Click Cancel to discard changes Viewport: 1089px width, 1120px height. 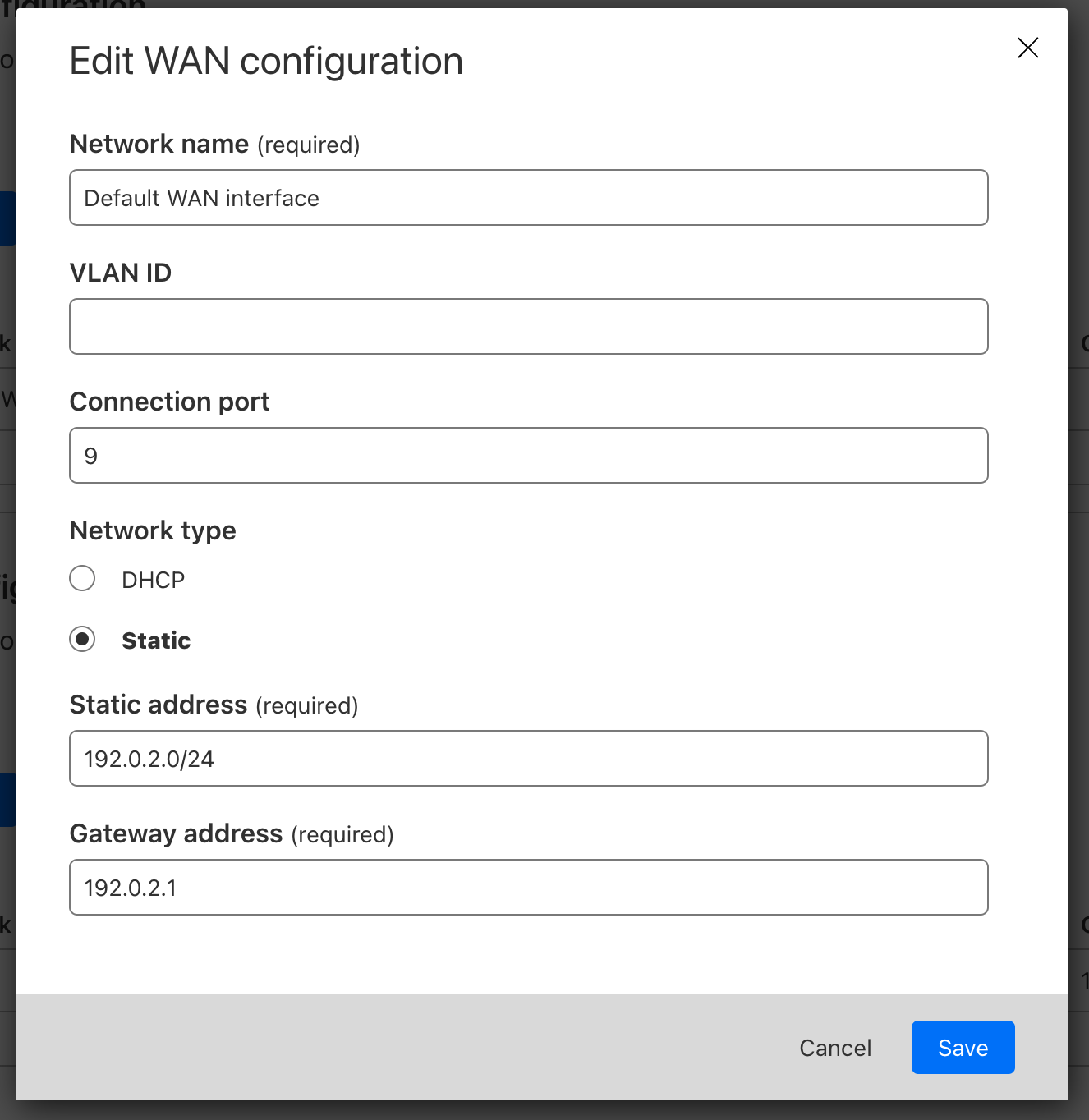click(834, 1047)
